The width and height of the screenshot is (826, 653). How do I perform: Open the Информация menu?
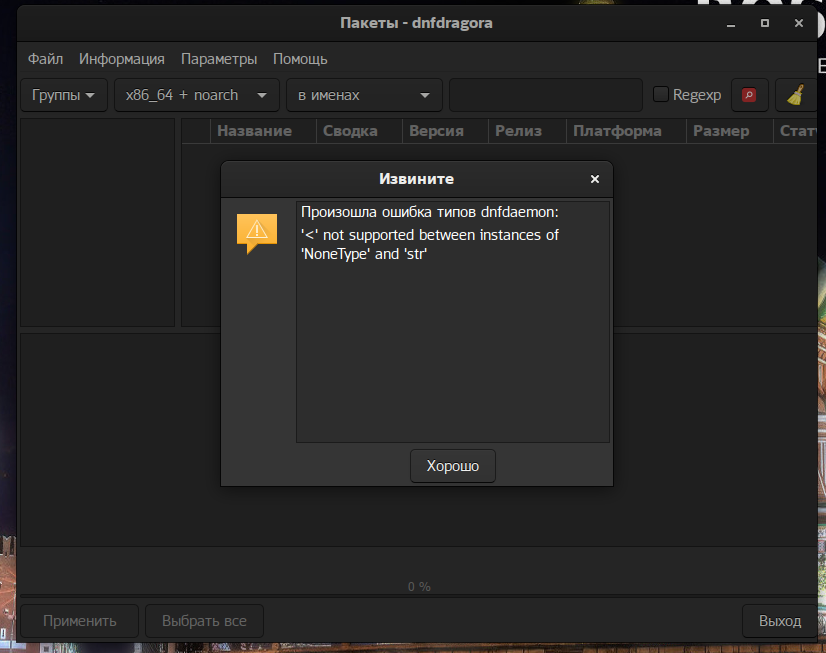coord(122,59)
